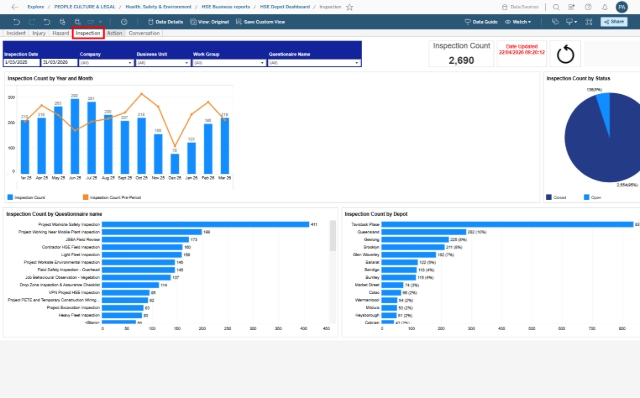Open the PA user avatar menu
The height and width of the screenshot is (398, 640).
[622, 7]
